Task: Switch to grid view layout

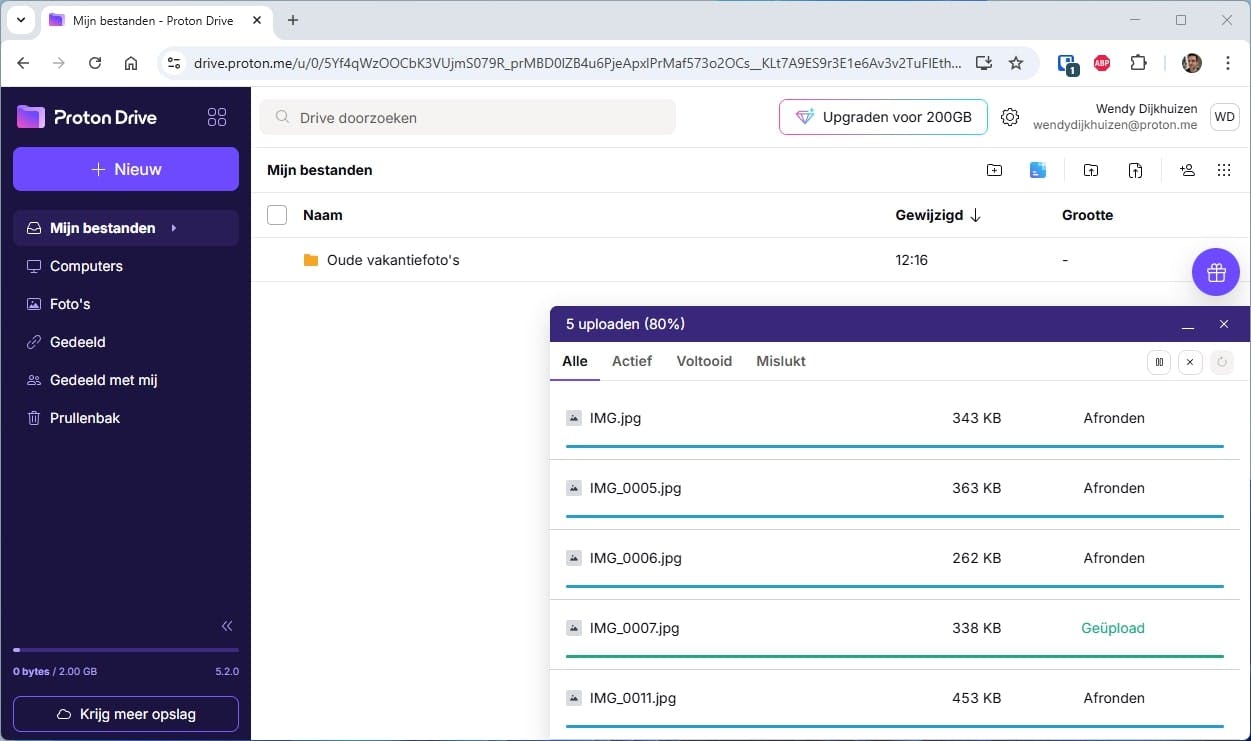Action: pos(1224,170)
